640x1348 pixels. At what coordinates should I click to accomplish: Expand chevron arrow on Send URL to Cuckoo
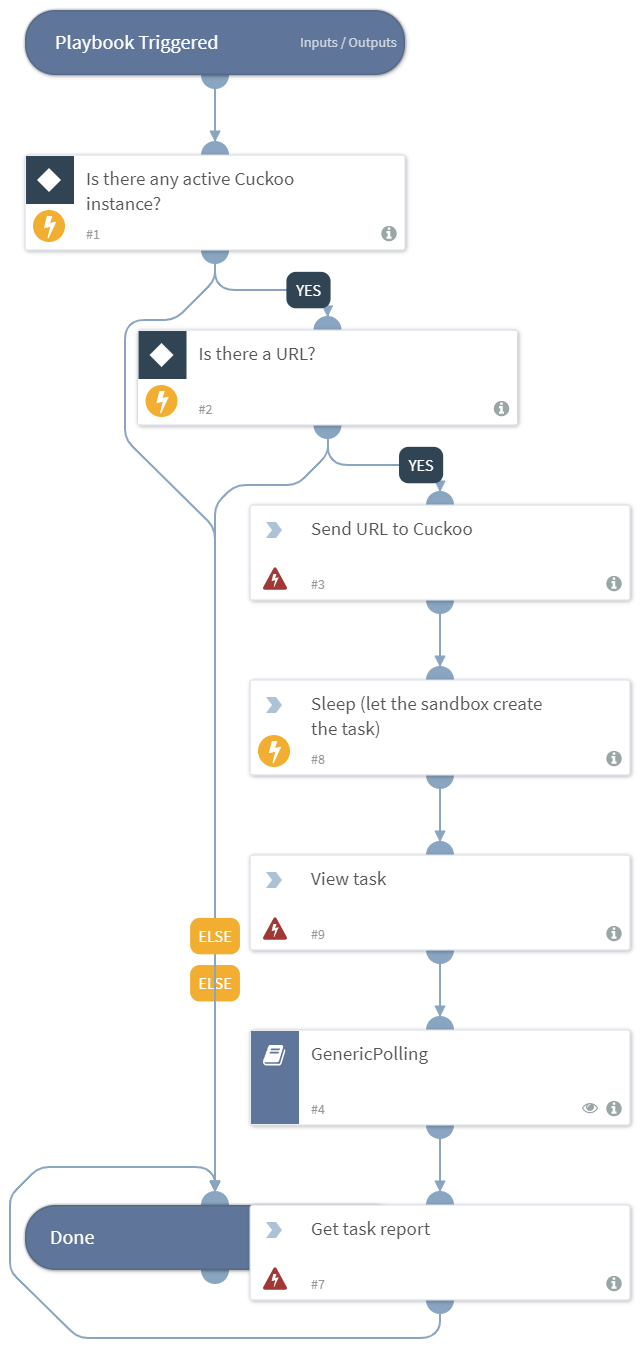[273, 530]
